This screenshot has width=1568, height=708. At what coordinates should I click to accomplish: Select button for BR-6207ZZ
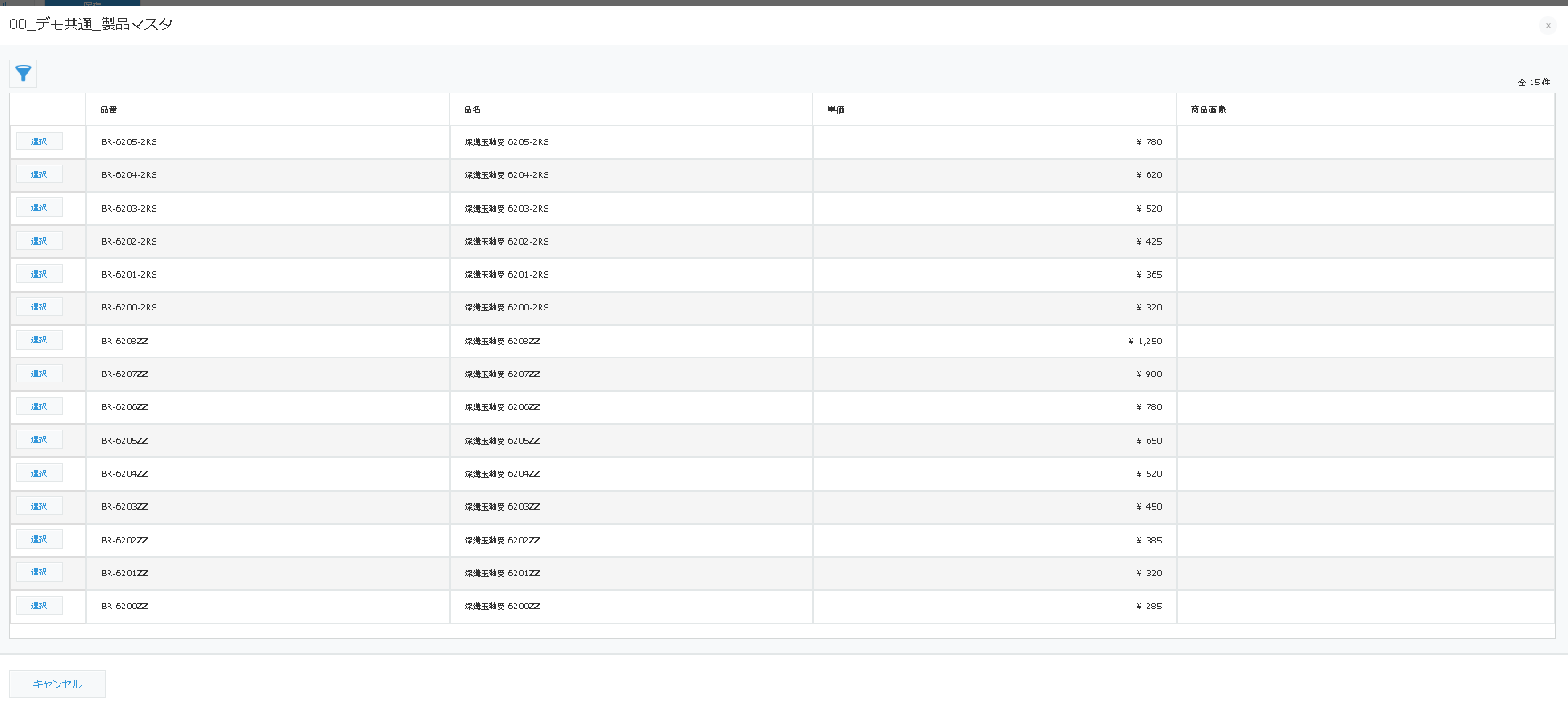(39, 374)
